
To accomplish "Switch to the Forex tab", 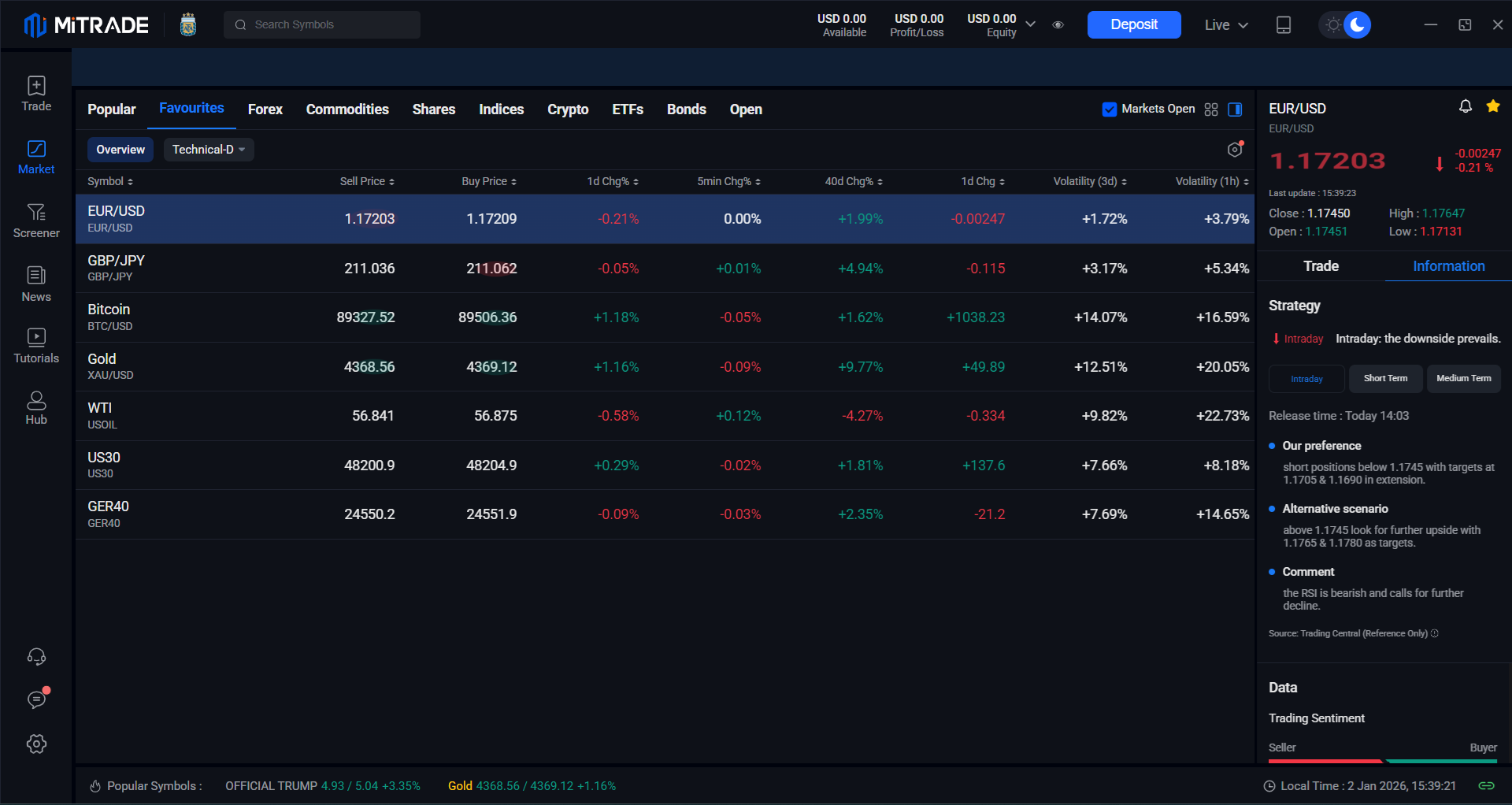I will [265, 109].
